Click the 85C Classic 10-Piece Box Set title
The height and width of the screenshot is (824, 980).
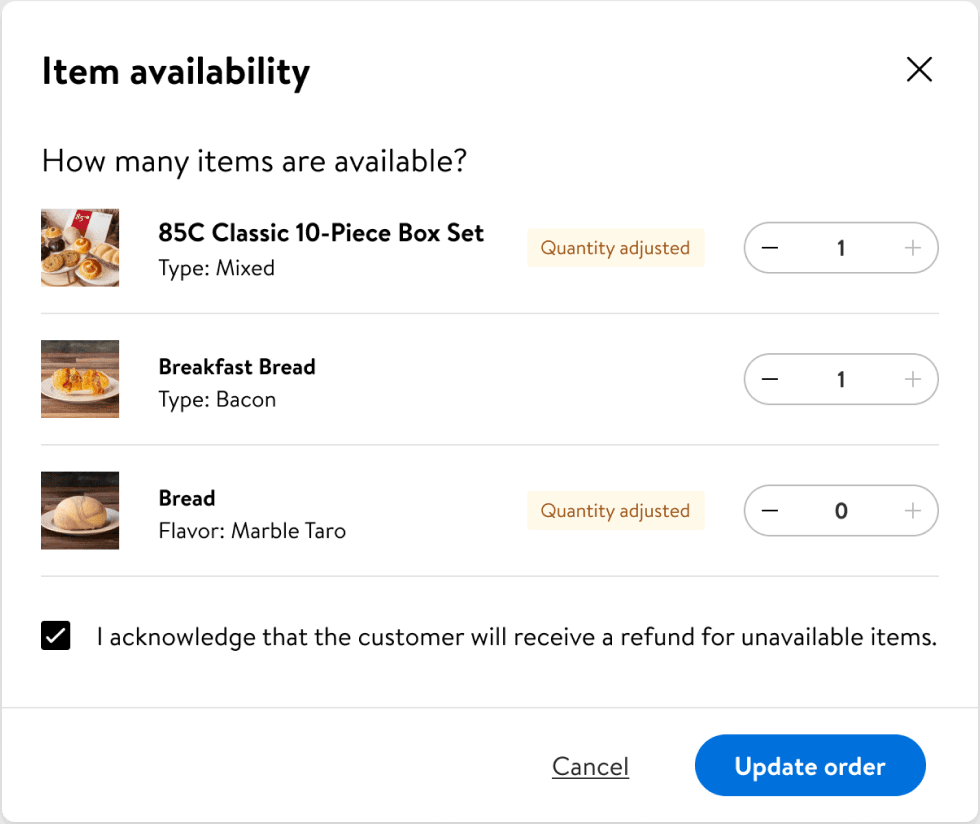pos(321,233)
